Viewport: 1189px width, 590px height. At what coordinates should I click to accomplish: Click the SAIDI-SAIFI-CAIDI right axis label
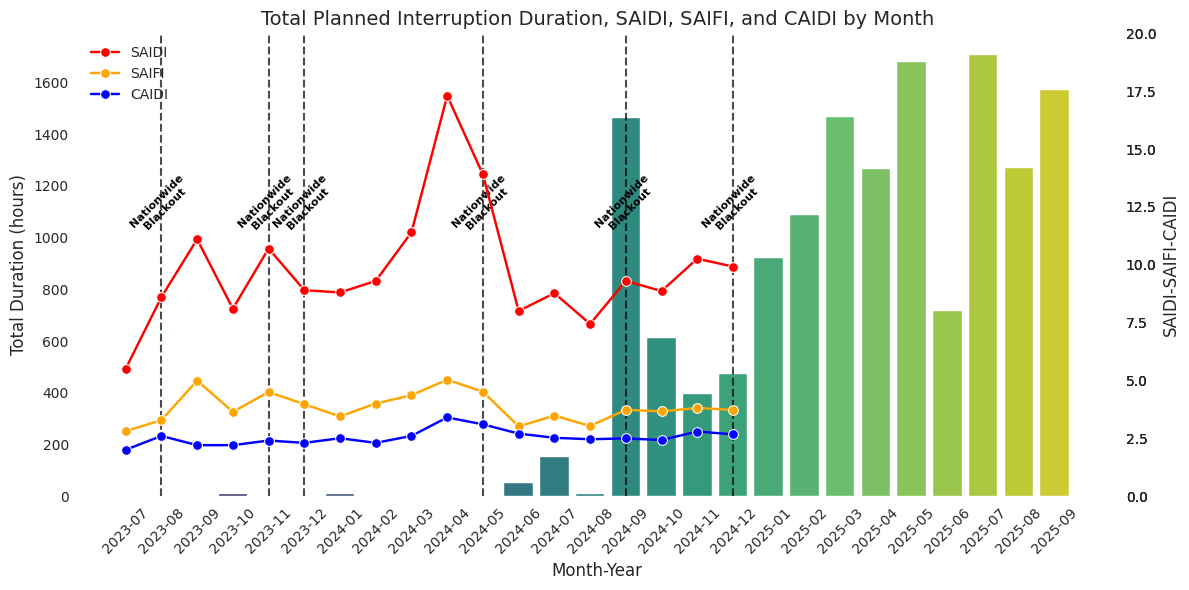click(1170, 265)
